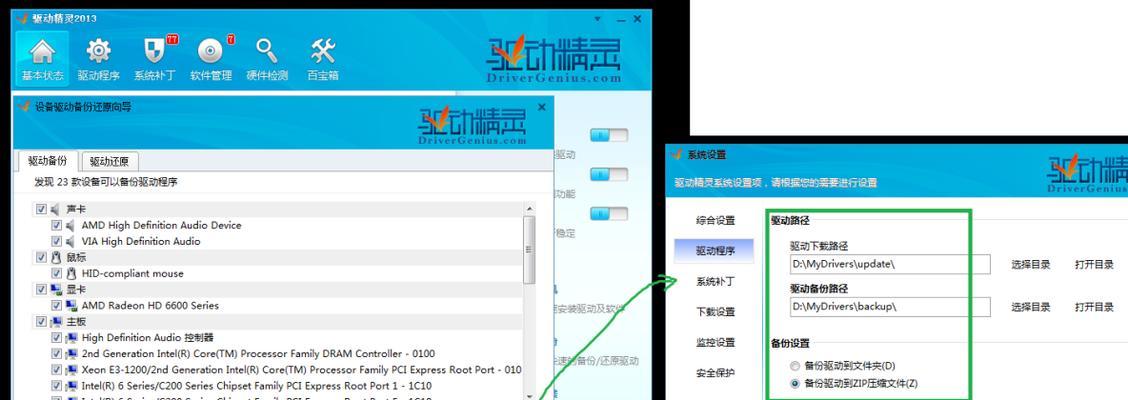
Task: Open the 基本状态 home icon
Action: (x=42, y=58)
